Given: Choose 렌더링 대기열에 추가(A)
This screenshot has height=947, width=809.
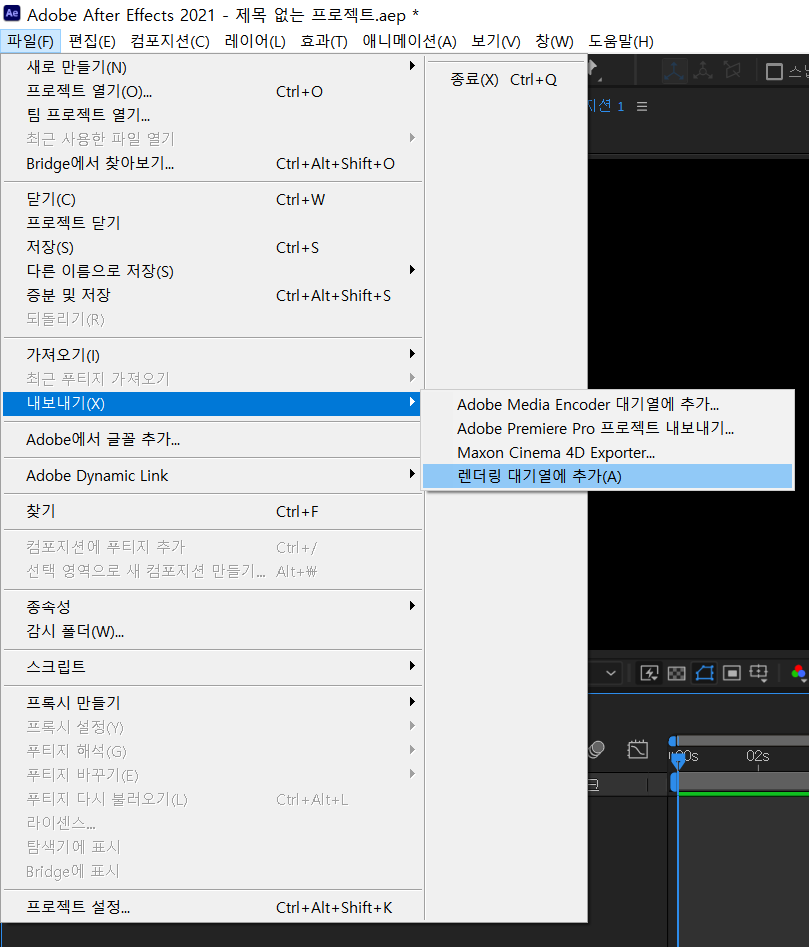Looking at the screenshot, I should (x=607, y=477).
